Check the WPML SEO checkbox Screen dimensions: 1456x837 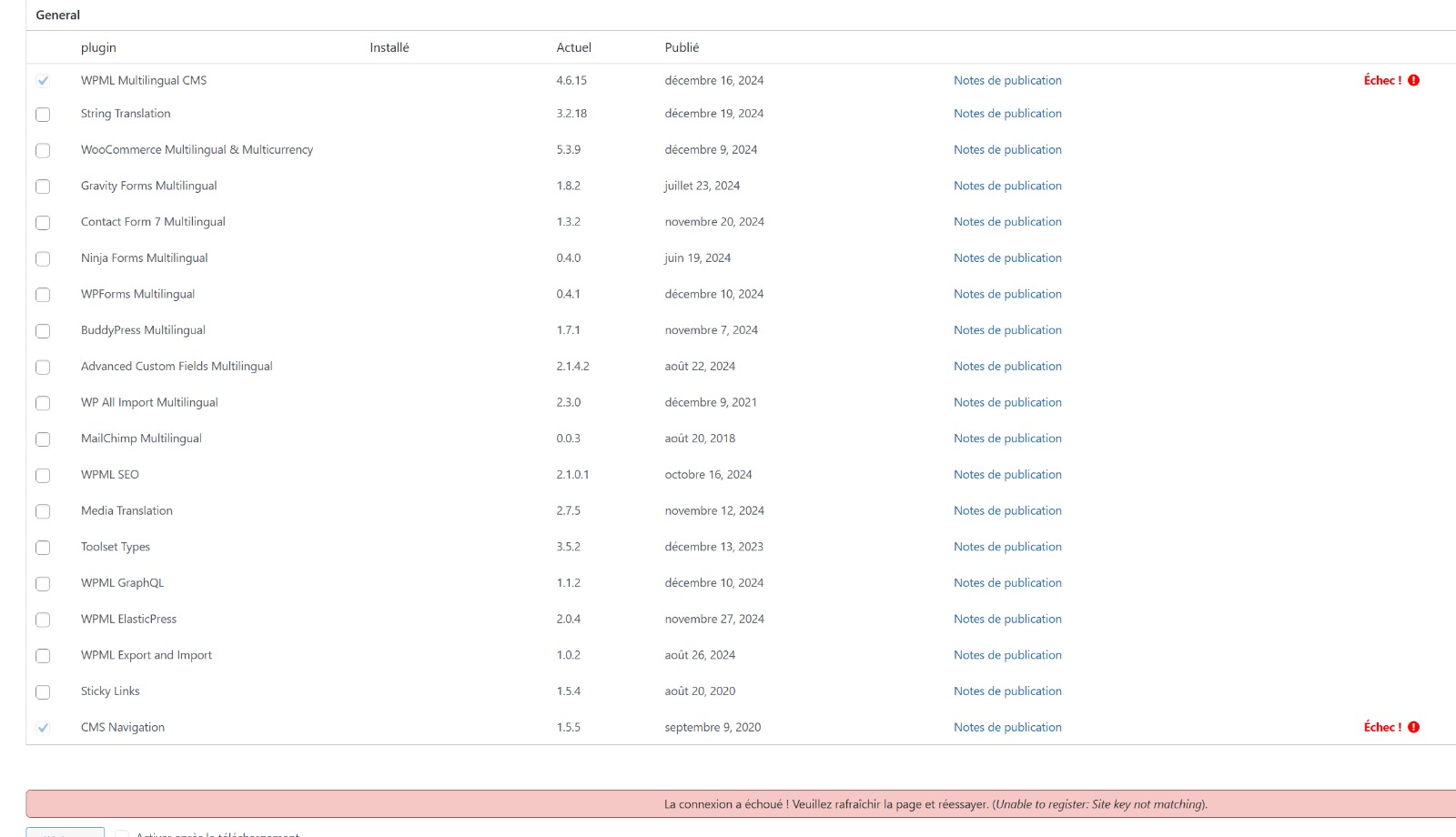point(43,476)
